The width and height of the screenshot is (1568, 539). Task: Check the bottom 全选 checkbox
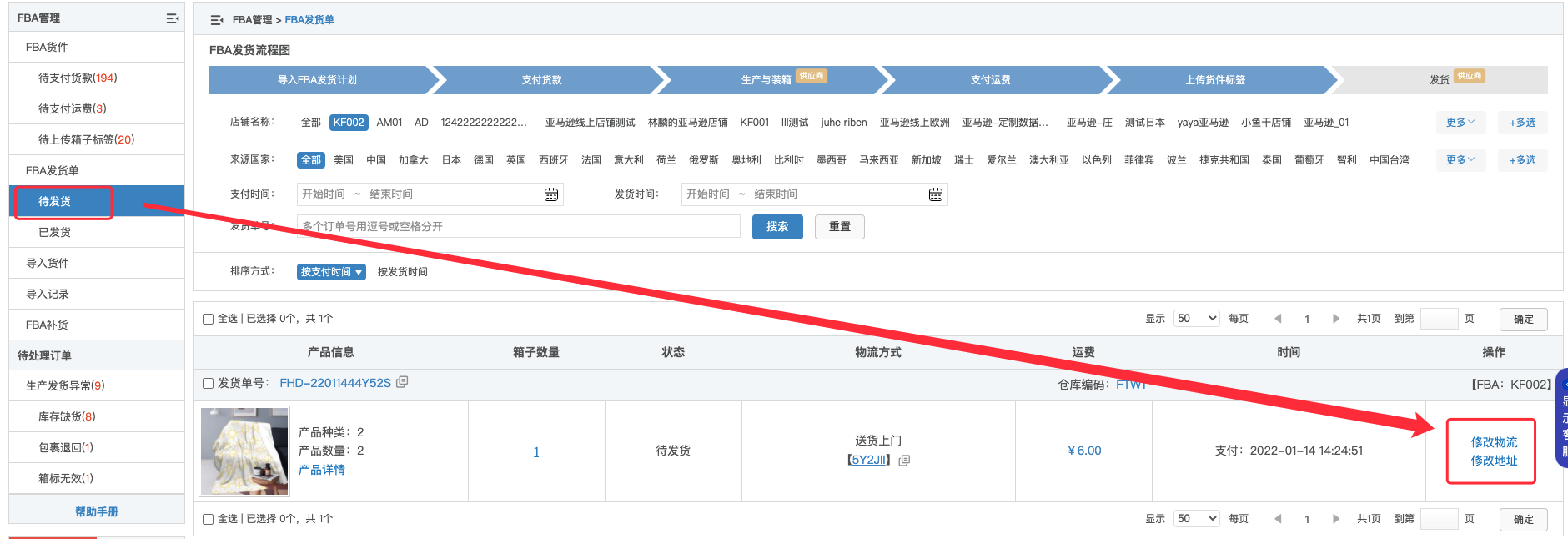(x=209, y=519)
